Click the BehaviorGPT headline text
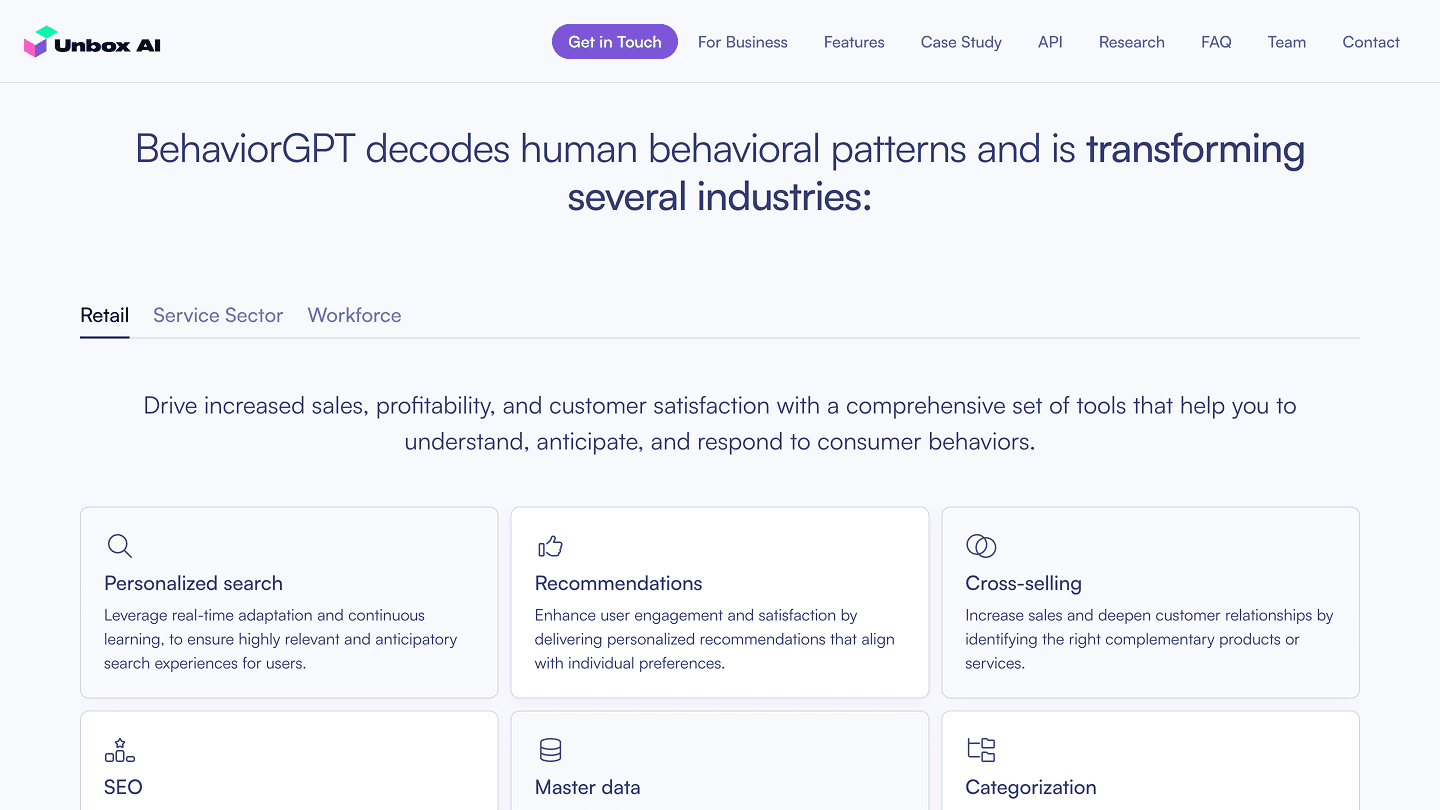The height and width of the screenshot is (810, 1440). point(720,173)
